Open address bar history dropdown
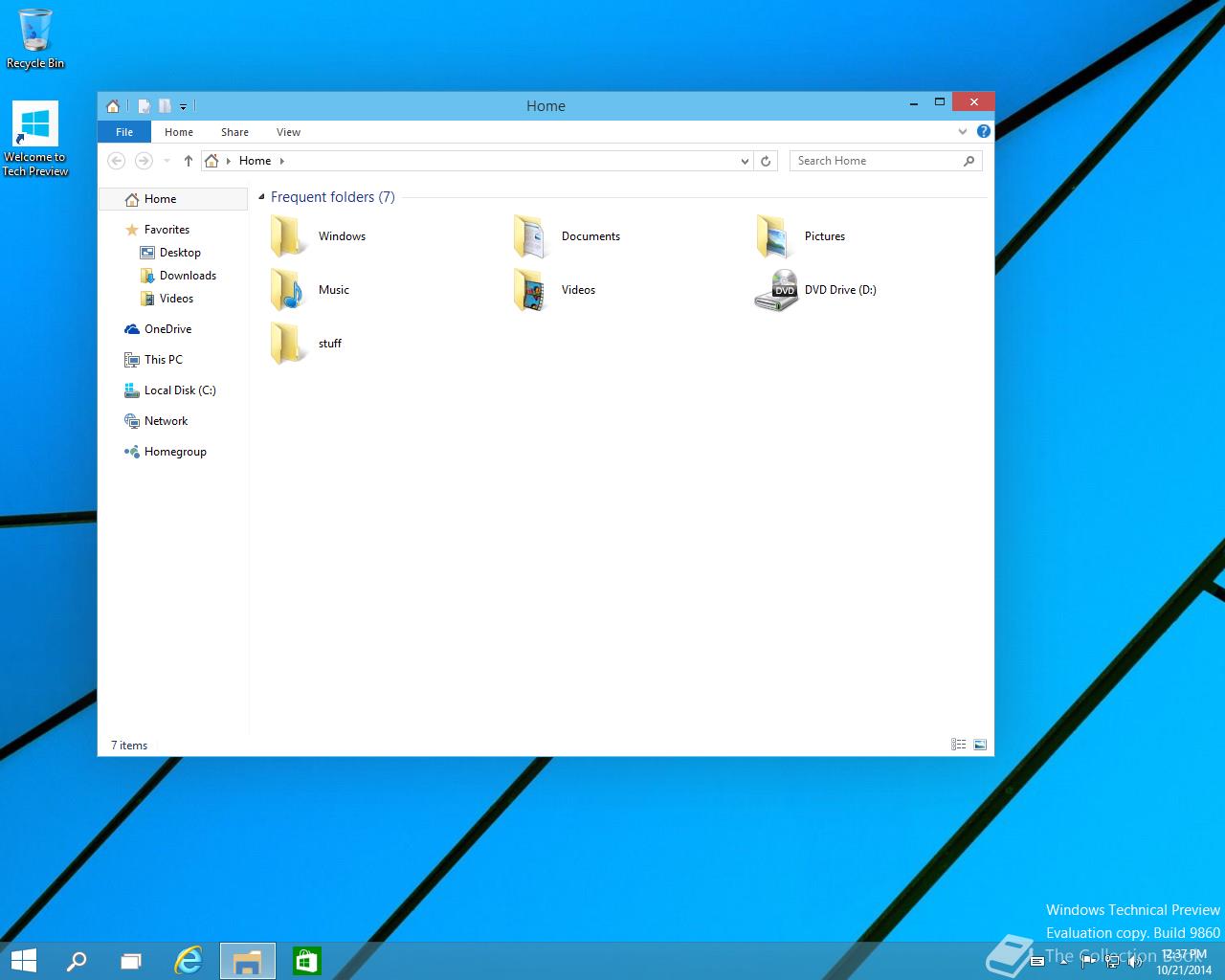Screen dimensions: 1225x980 pyautogui.click(x=745, y=161)
